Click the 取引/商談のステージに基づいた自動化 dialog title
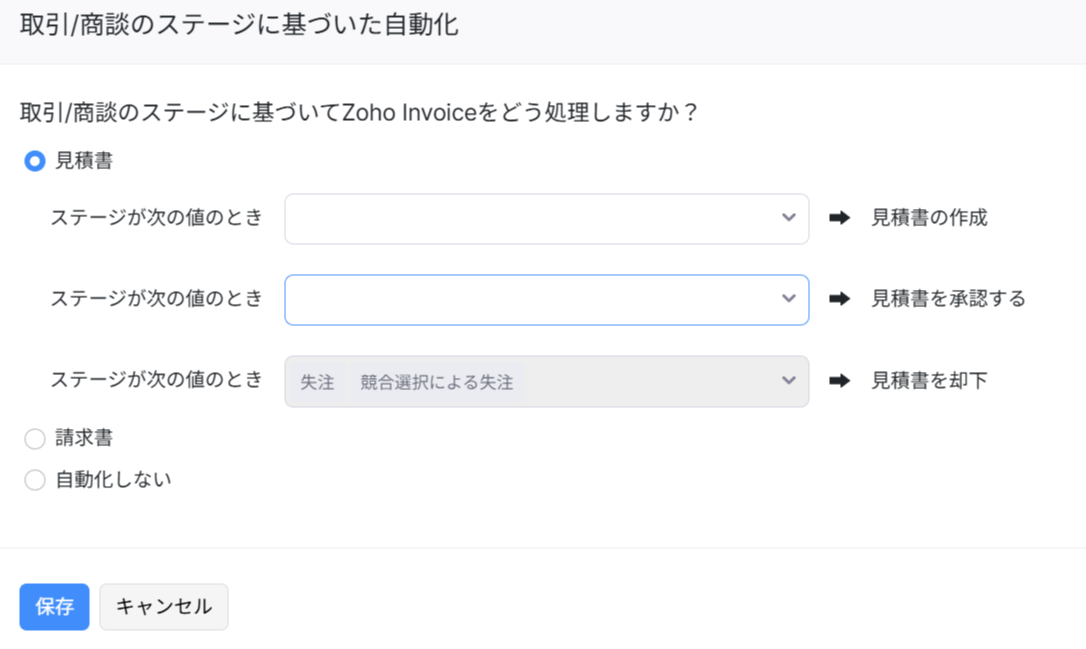Screen dimensions: 1086x649 point(239,26)
